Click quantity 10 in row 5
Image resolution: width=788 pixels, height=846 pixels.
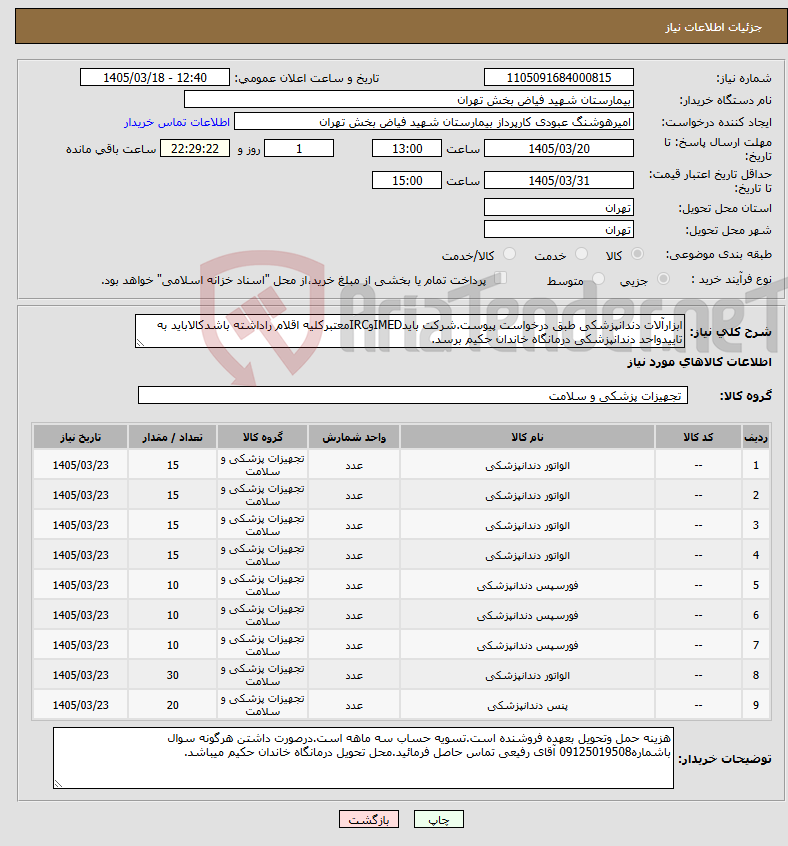[173, 585]
